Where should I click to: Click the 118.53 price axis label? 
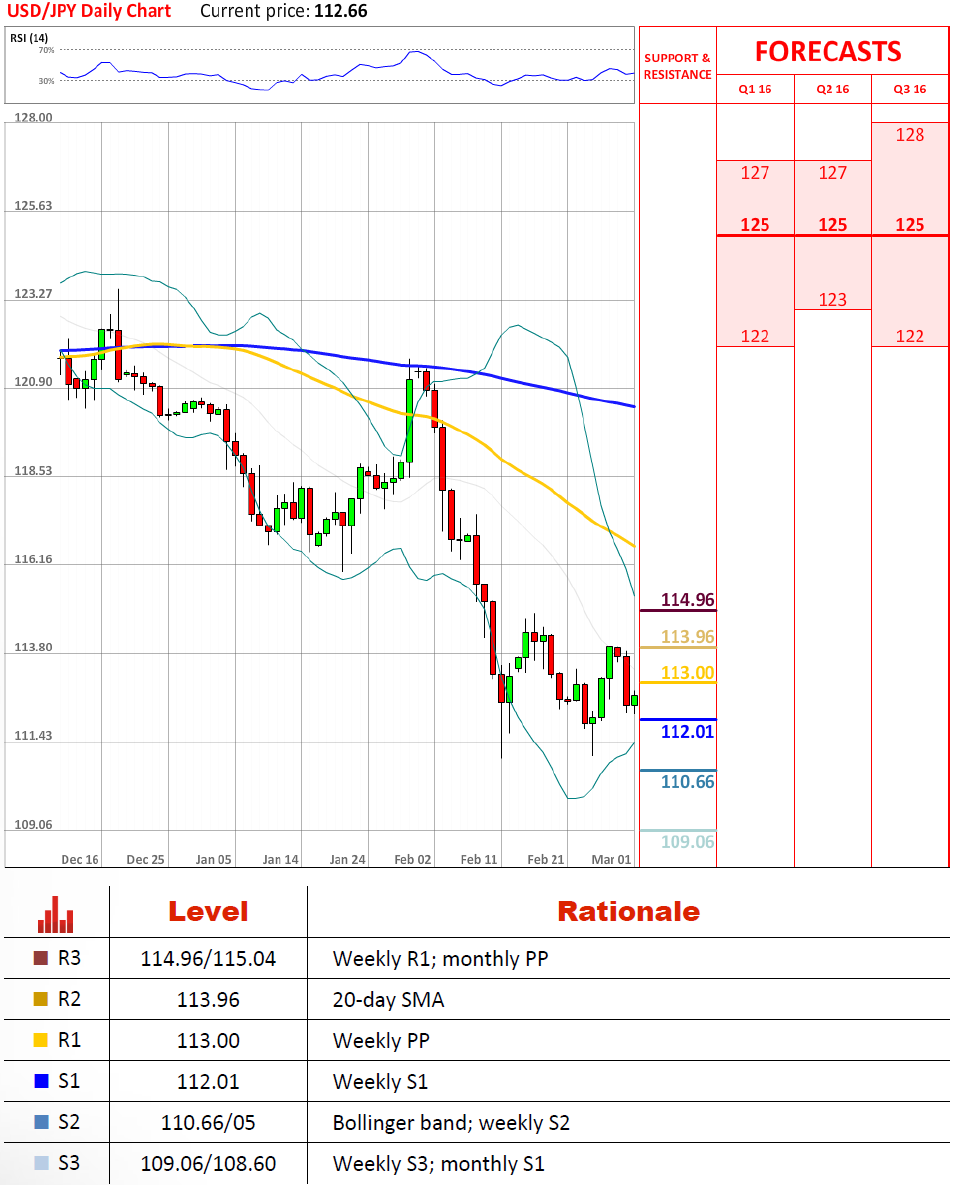click(x=33, y=470)
